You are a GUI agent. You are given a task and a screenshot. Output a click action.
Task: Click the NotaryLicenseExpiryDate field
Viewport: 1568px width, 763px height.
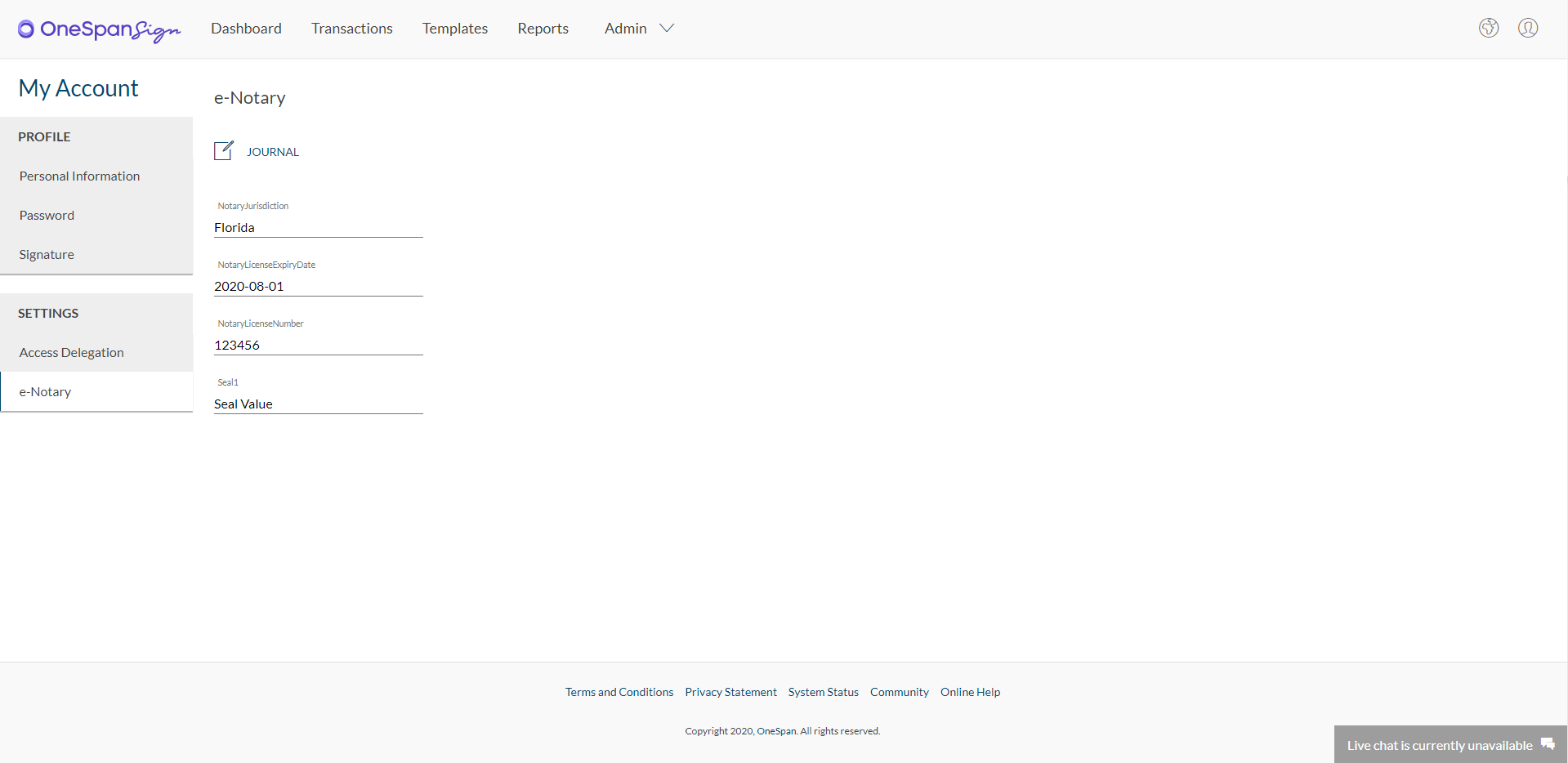319,286
